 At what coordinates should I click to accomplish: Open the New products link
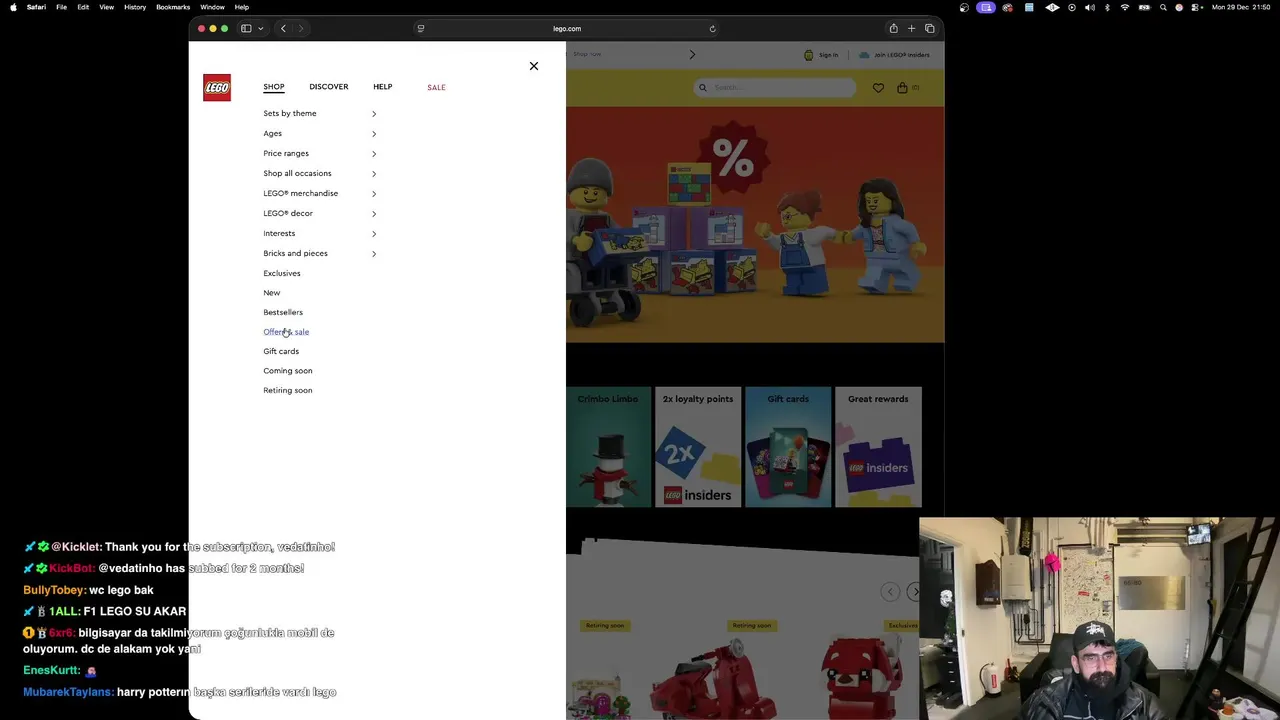point(272,293)
